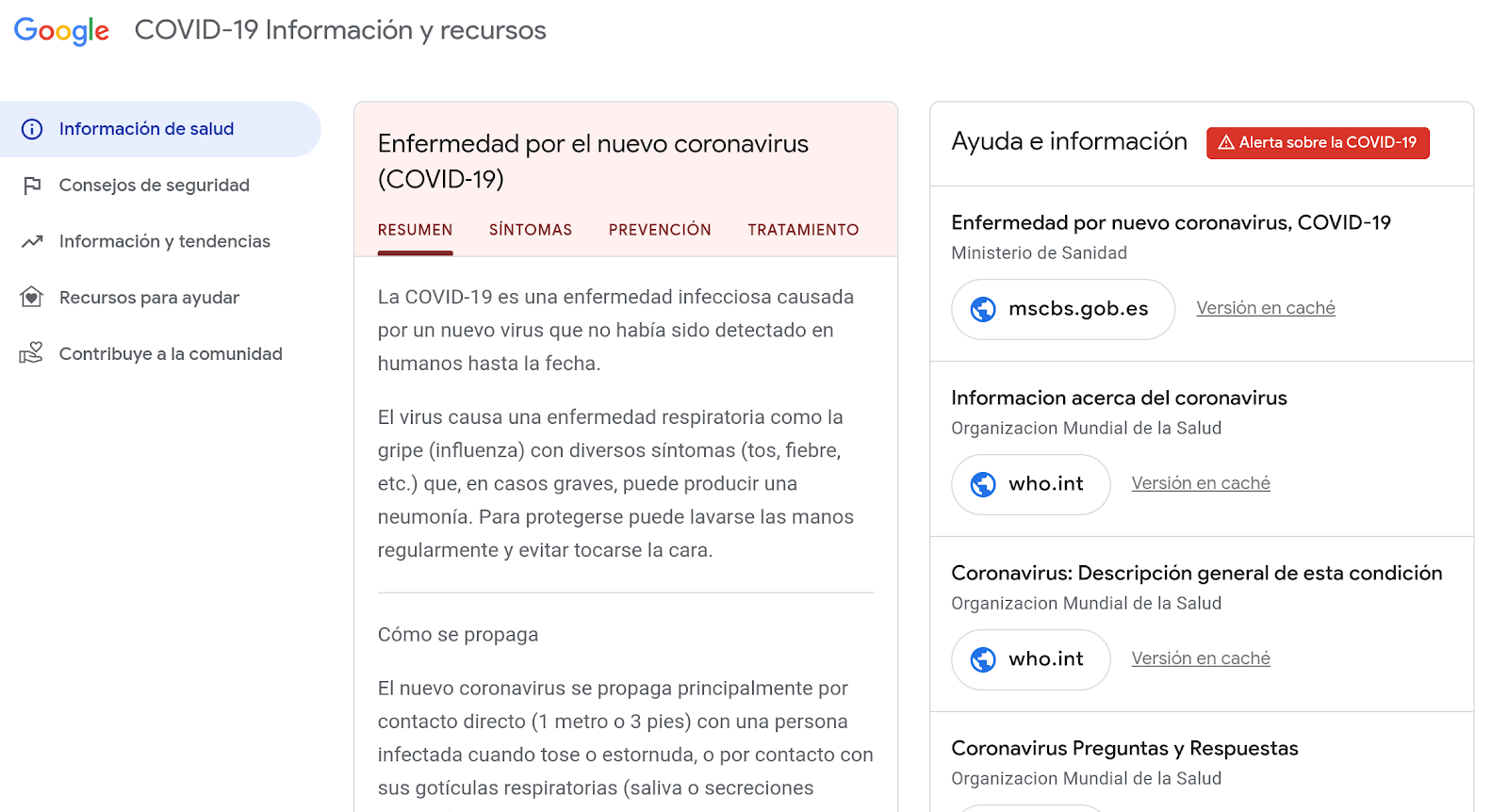The image size is (1508, 812).
Task: Open Versión en caché link for Ministerio de Sanidad
Action: click(x=1266, y=308)
